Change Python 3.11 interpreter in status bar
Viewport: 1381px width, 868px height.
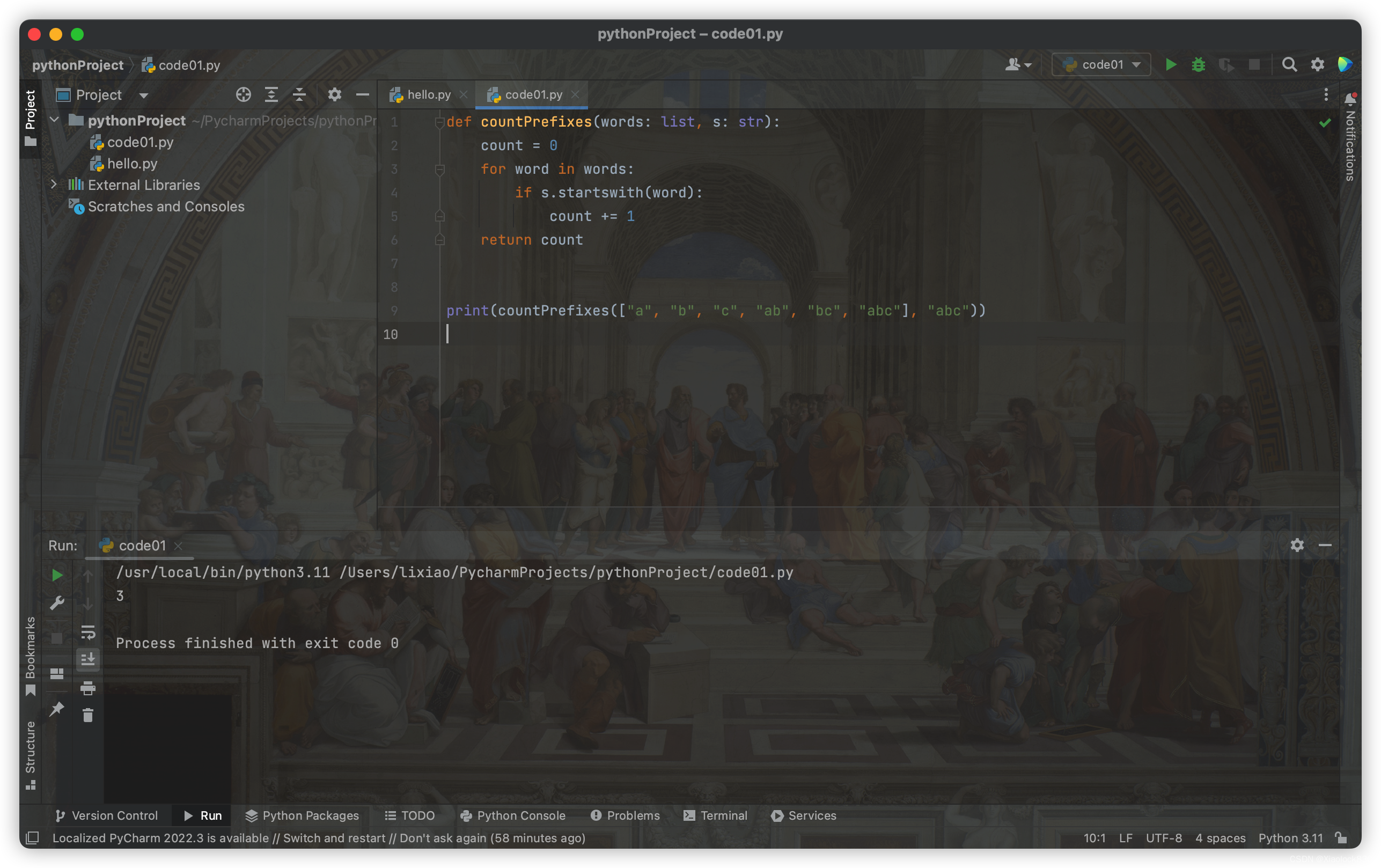[x=1290, y=837]
